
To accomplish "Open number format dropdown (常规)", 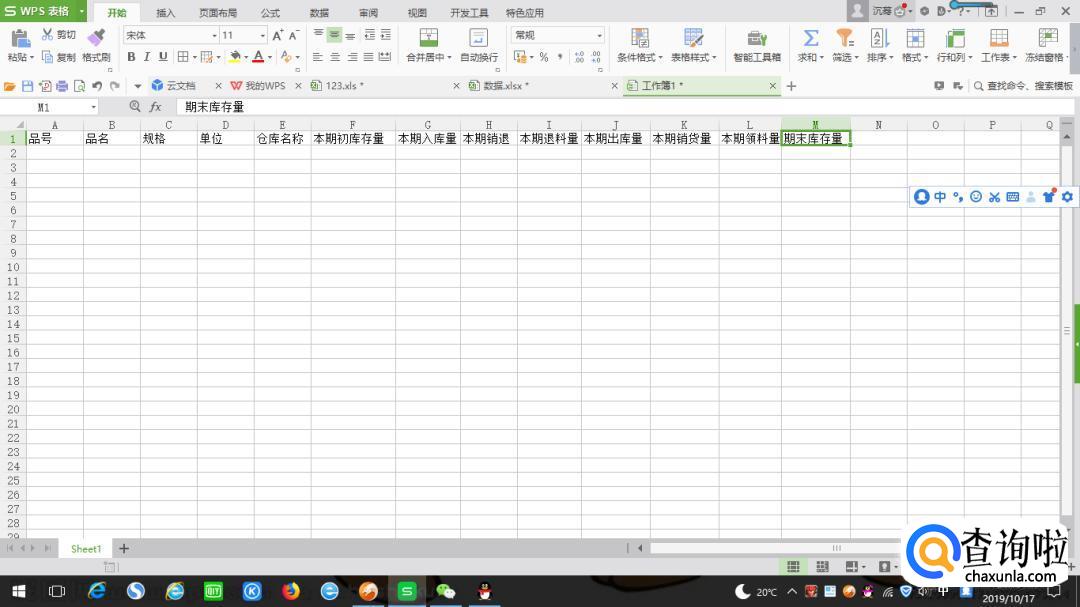I will tap(599, 35).
